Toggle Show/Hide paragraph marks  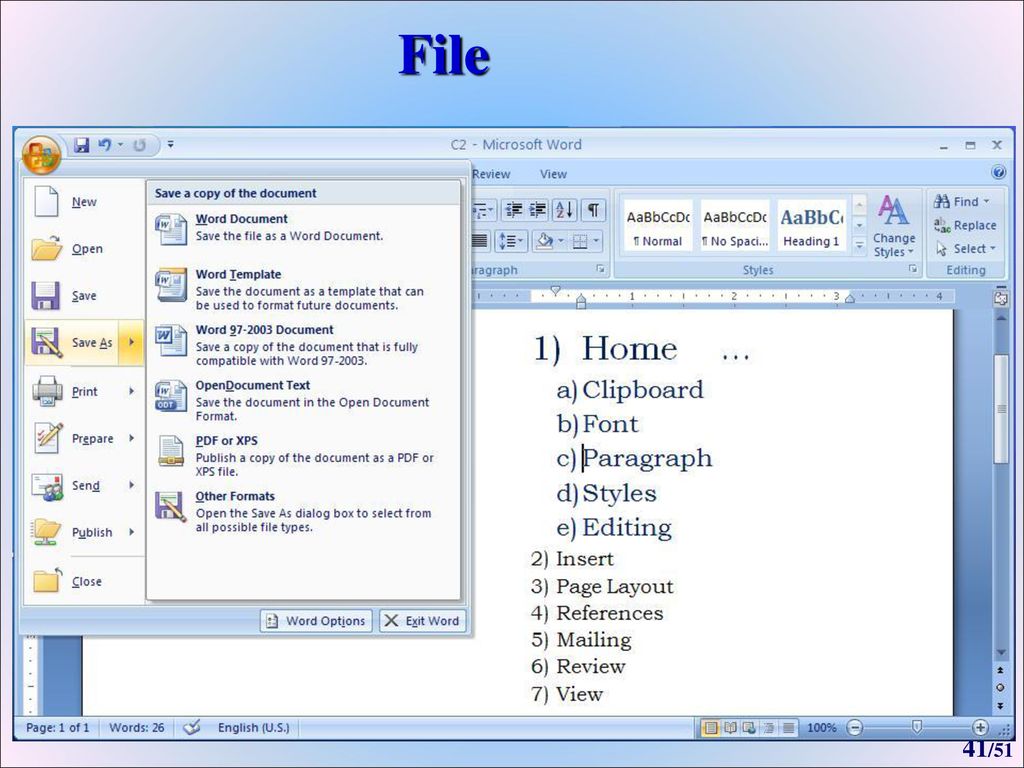tap(593, 210)
